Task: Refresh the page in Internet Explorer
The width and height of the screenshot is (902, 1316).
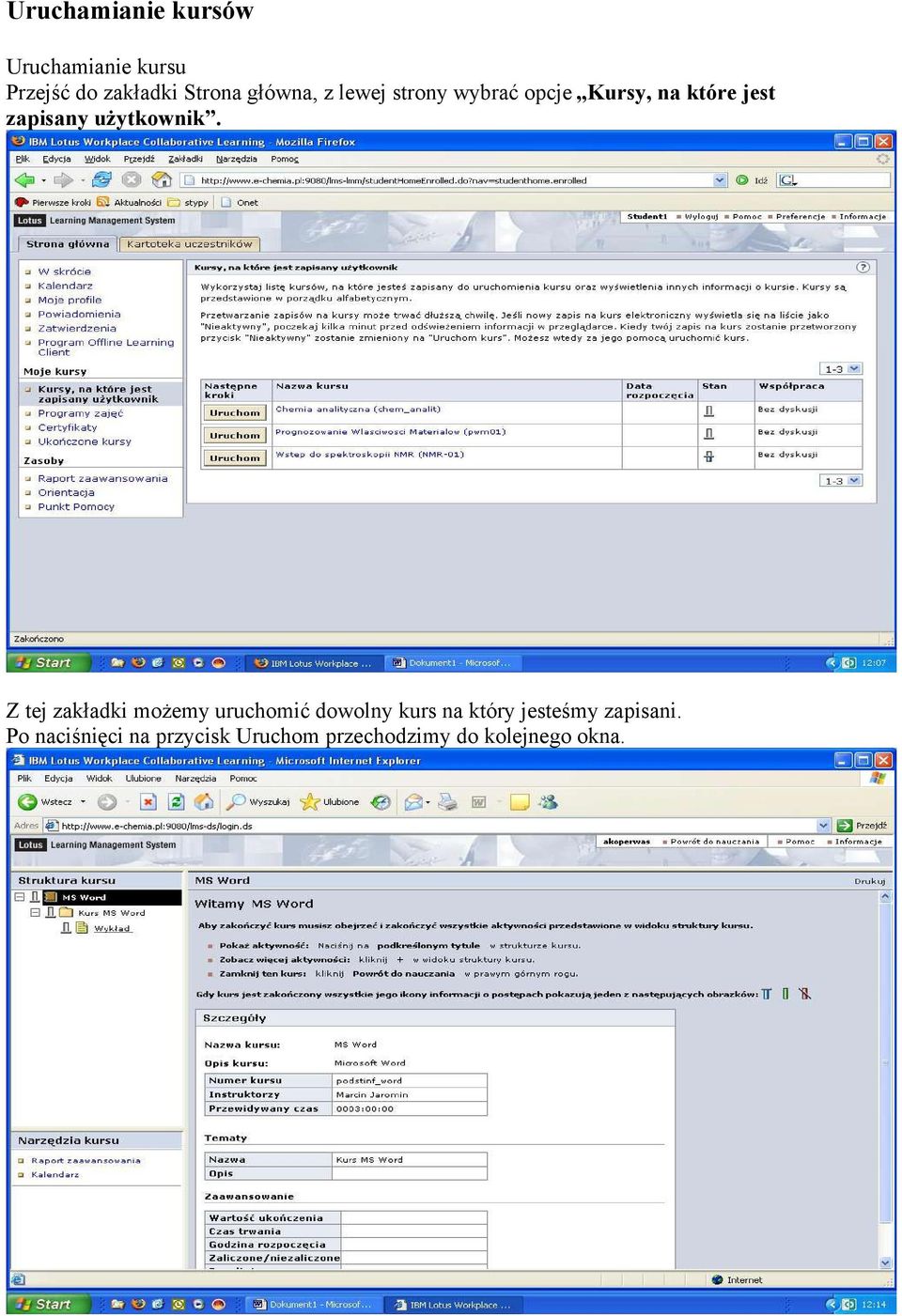Action: (x=176, y=802)
